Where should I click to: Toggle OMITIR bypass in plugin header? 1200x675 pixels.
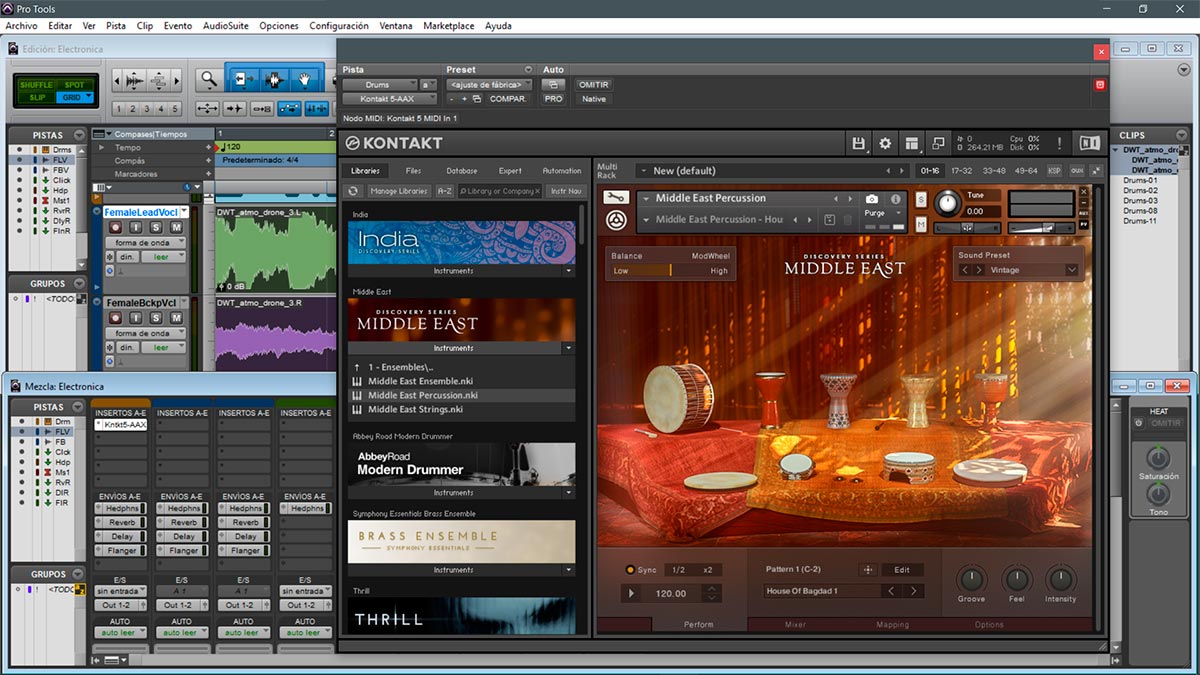594,85
